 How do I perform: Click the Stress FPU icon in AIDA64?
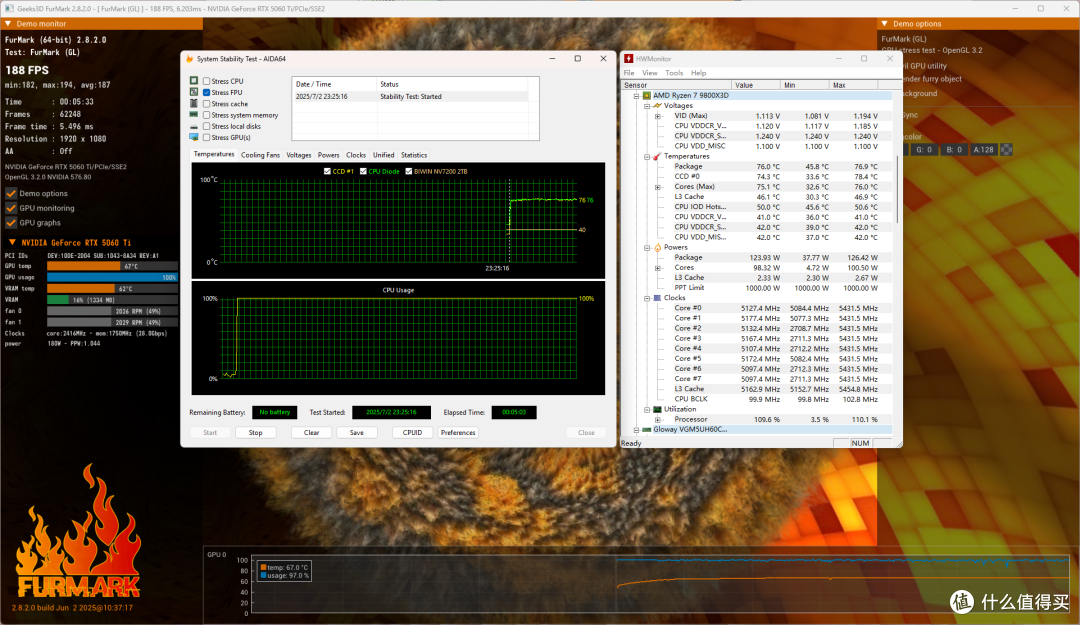194,92
